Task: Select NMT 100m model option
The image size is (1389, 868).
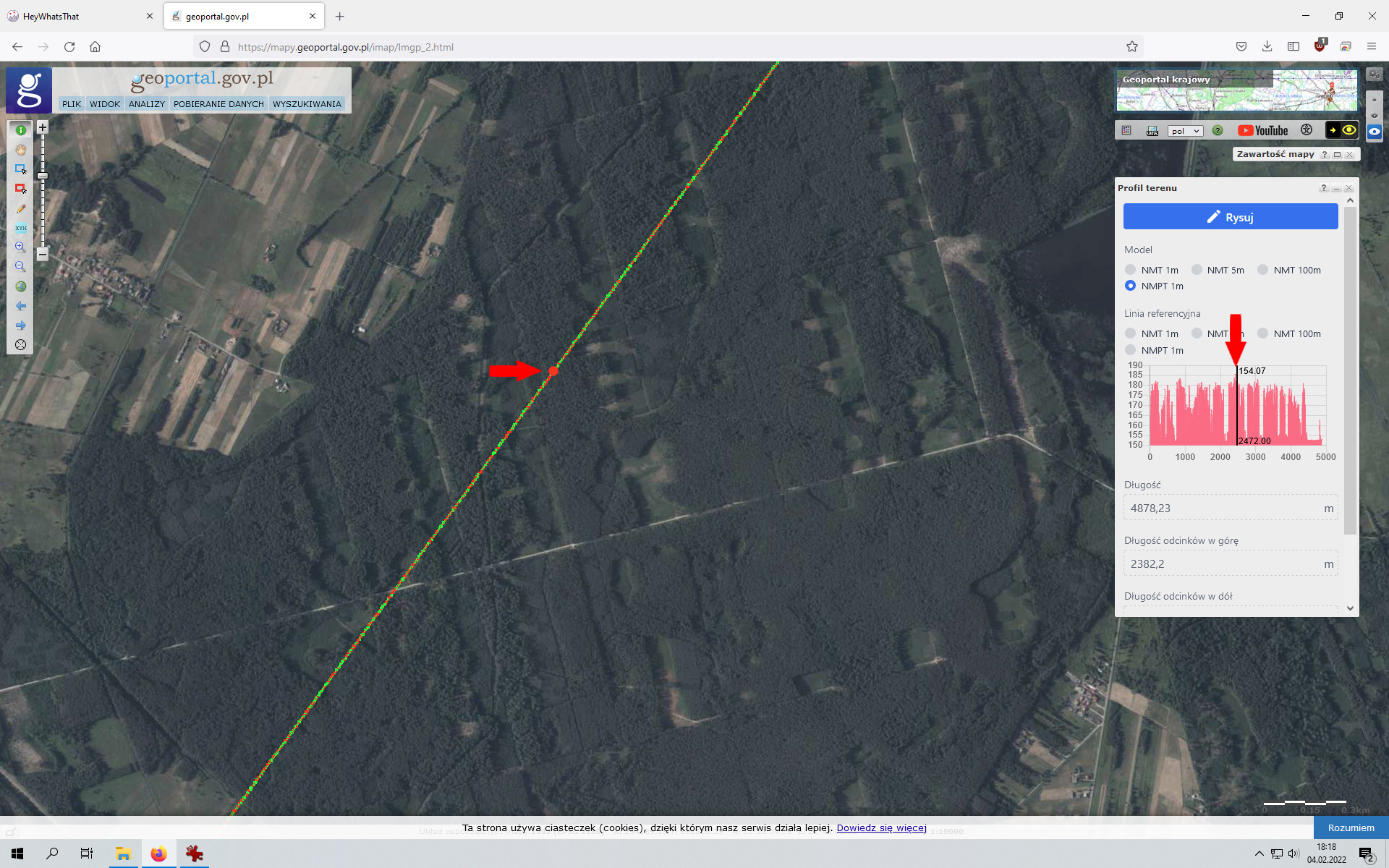Action: point(1262,270)
